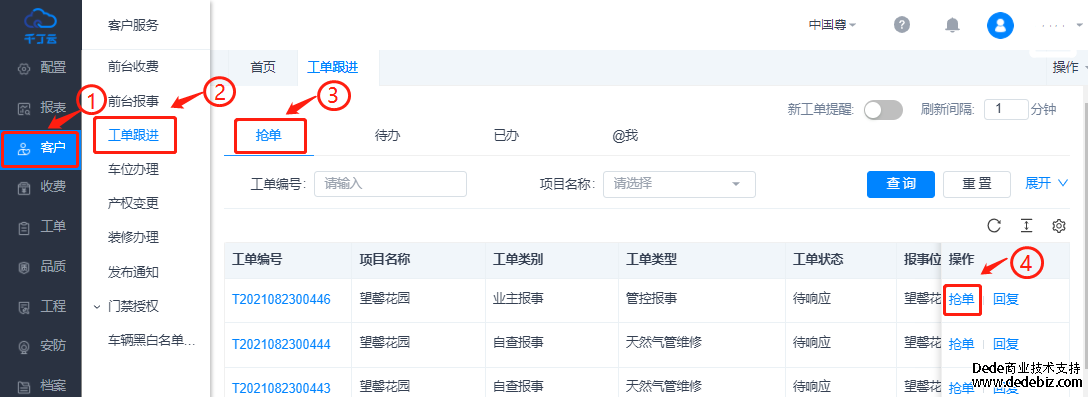
Task: Open the 安防 security section
Action: [41, 346]
